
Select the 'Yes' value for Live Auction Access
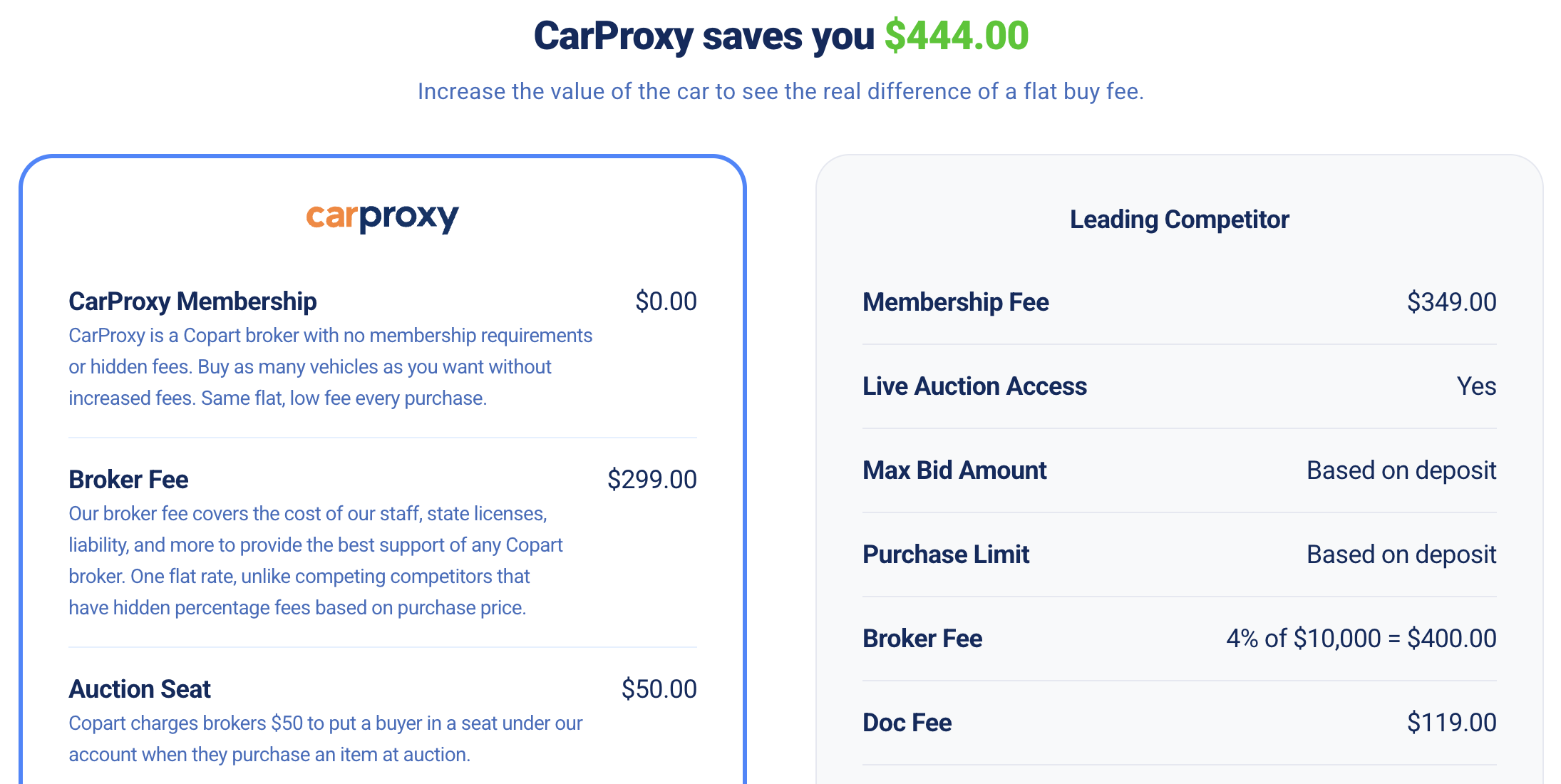[x=1478, y=386]
